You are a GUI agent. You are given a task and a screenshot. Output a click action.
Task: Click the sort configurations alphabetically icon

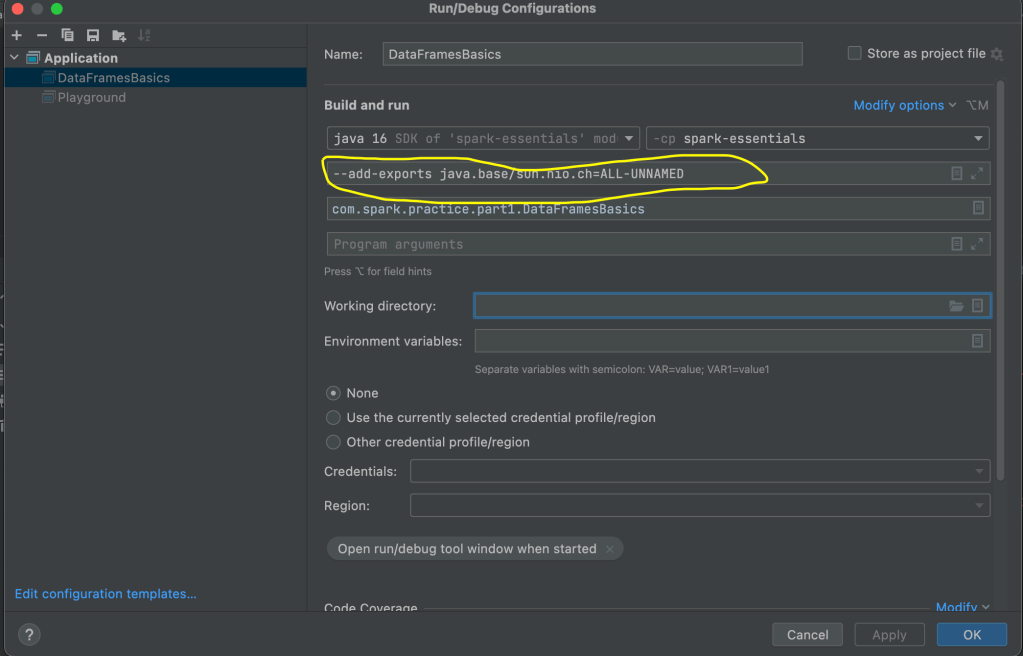coord(144,35)
